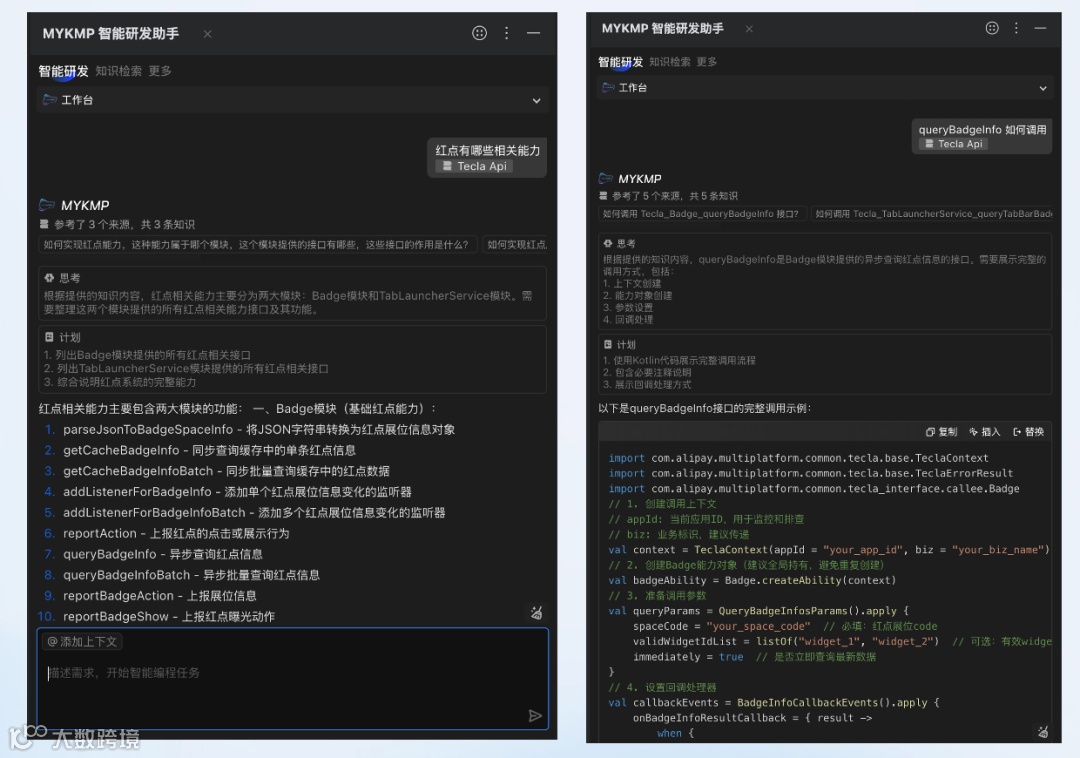1080x758 pixels.
Task: Switch to 知识检索 tab in left panel
Action: point(118,71)
